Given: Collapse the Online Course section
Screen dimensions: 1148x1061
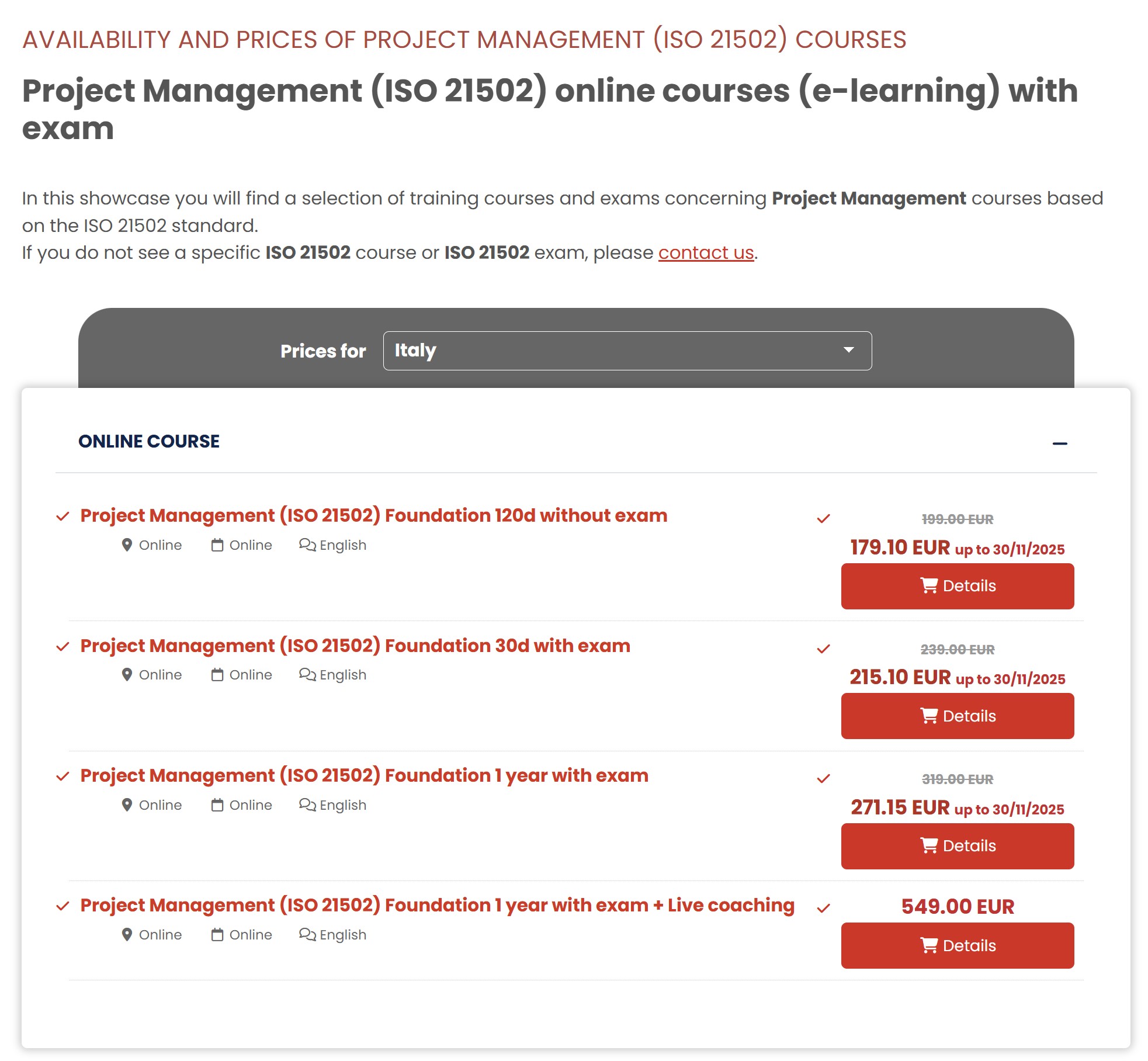Looking at the screenshot, I should click(1060, 443).
